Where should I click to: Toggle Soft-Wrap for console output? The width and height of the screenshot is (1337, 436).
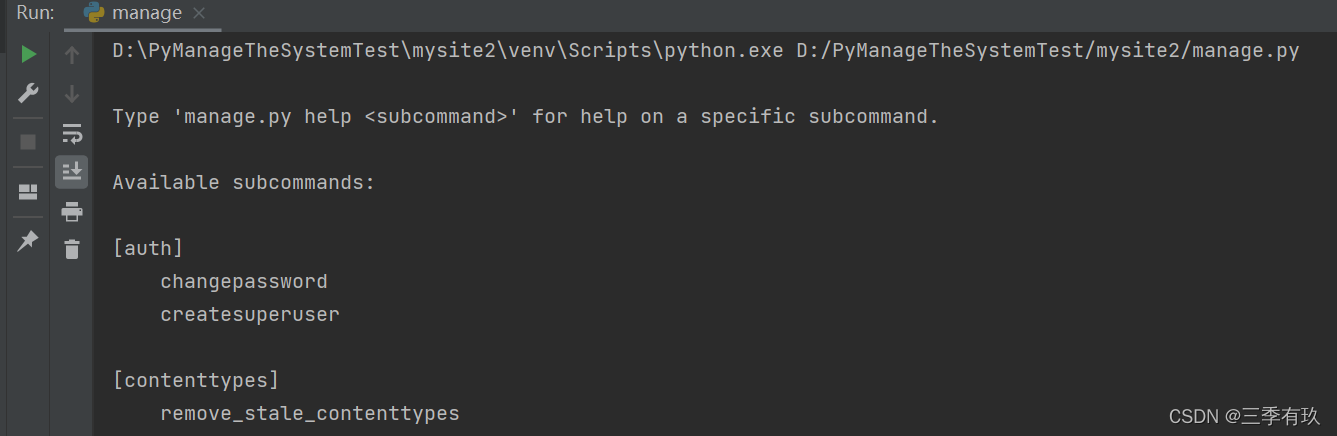click(72, 133)
